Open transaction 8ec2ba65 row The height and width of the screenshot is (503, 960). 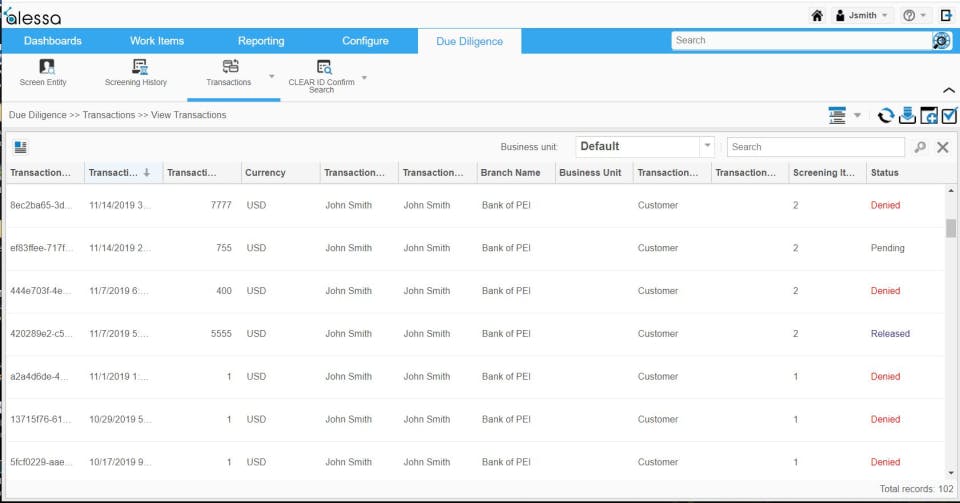coord(475,206)
